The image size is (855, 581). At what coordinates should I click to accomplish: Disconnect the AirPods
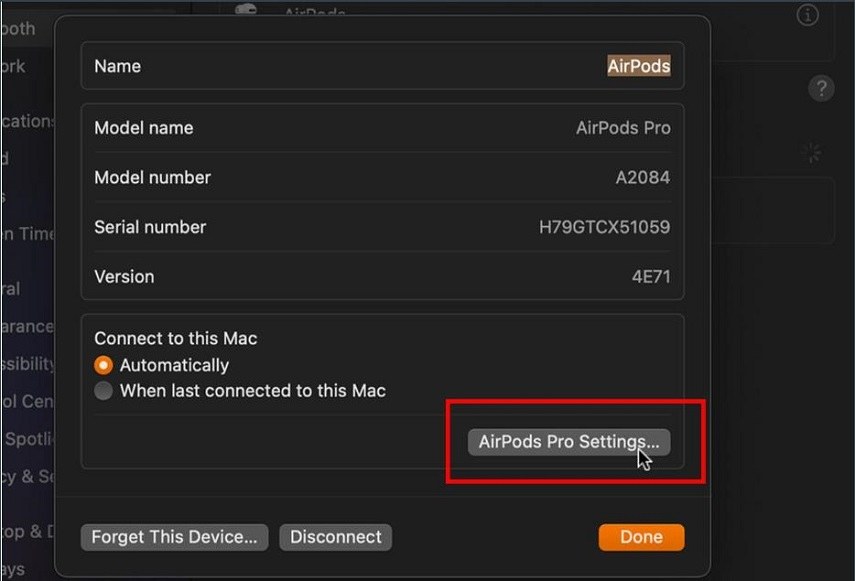(x=335, y=537)
